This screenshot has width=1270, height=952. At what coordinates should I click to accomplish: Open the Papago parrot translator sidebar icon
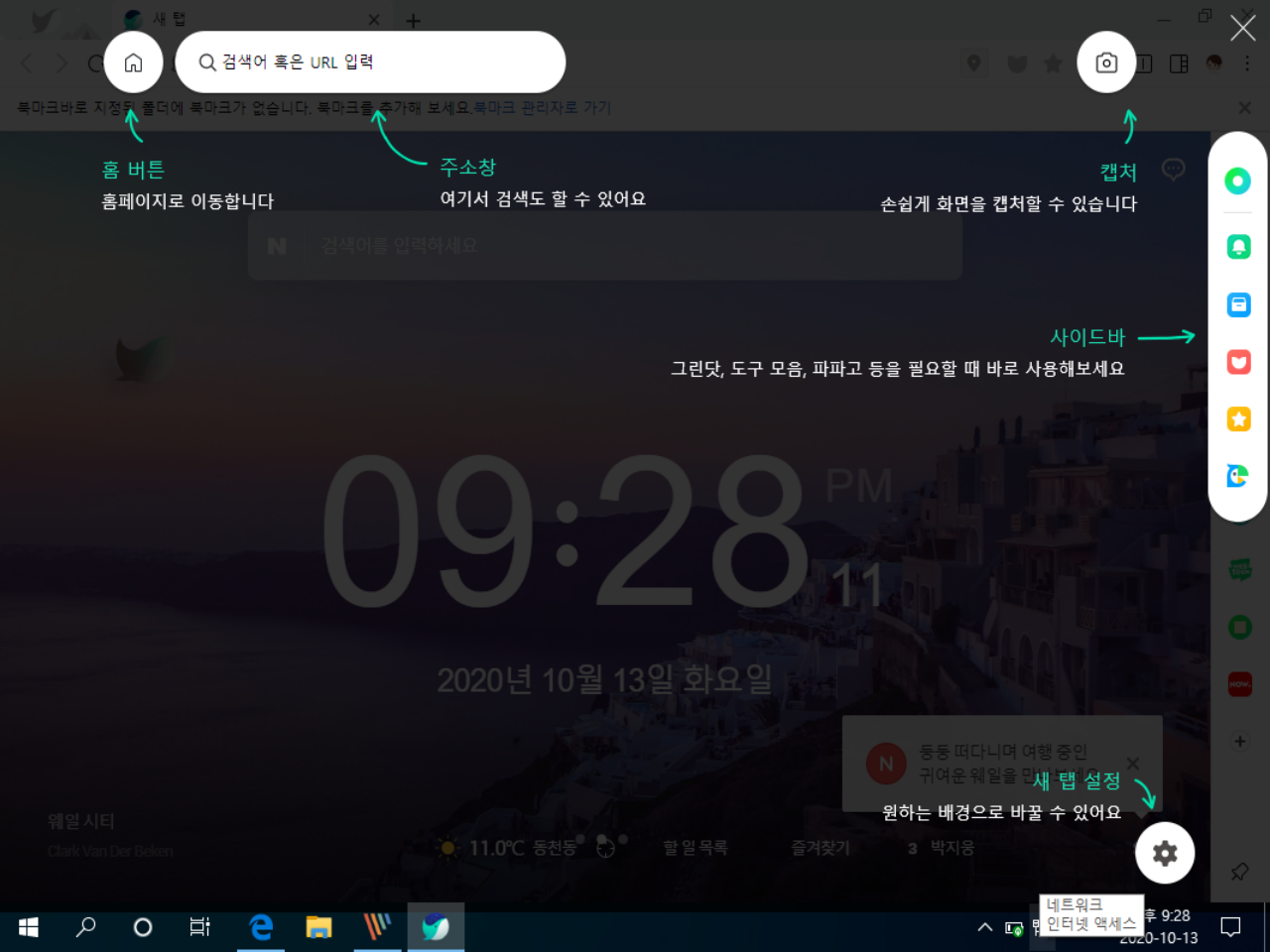[x=1237, y=476]
